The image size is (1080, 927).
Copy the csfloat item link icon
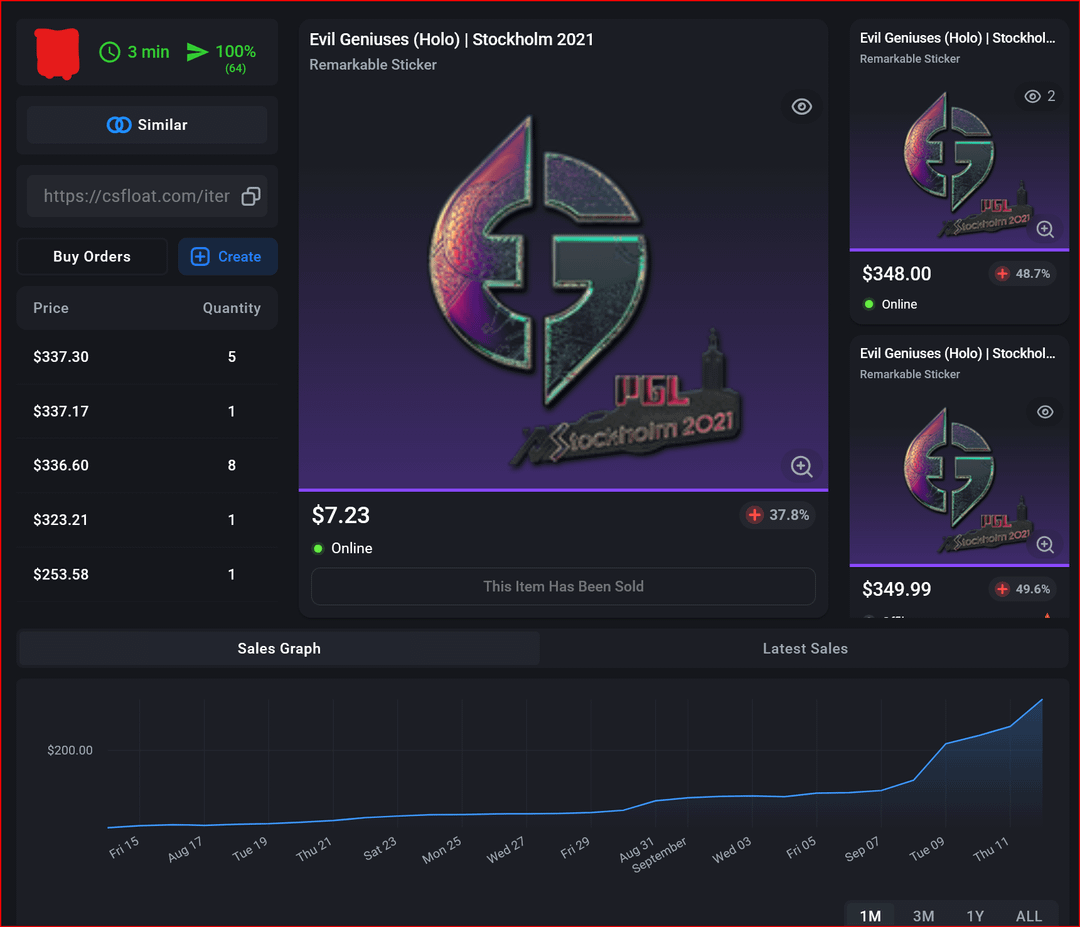pos(251,196)
